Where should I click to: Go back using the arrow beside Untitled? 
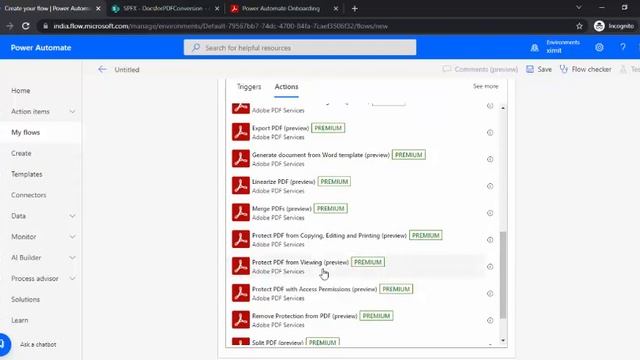pyautogui.click(x=102, y=69)
